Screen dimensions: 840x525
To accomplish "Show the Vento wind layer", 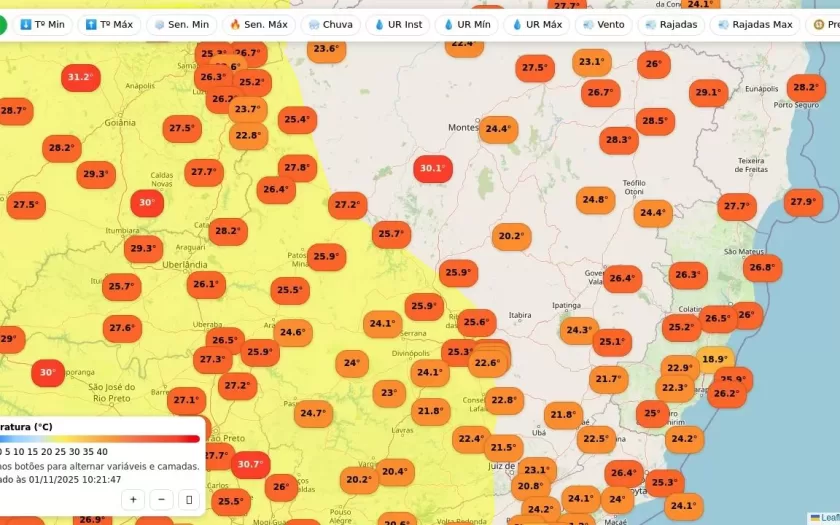I will [x=603, y=24].
